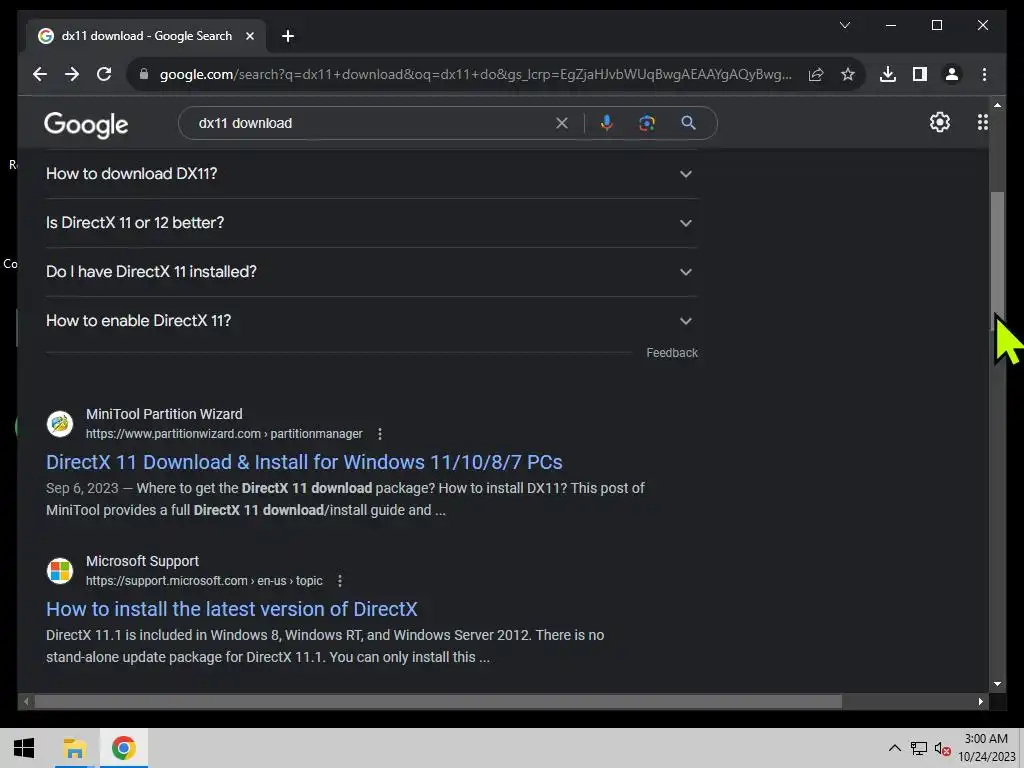Open the tab search dropdown arrow
Image resolution: width=1024 pixels, height=768 pixels.
844,25
